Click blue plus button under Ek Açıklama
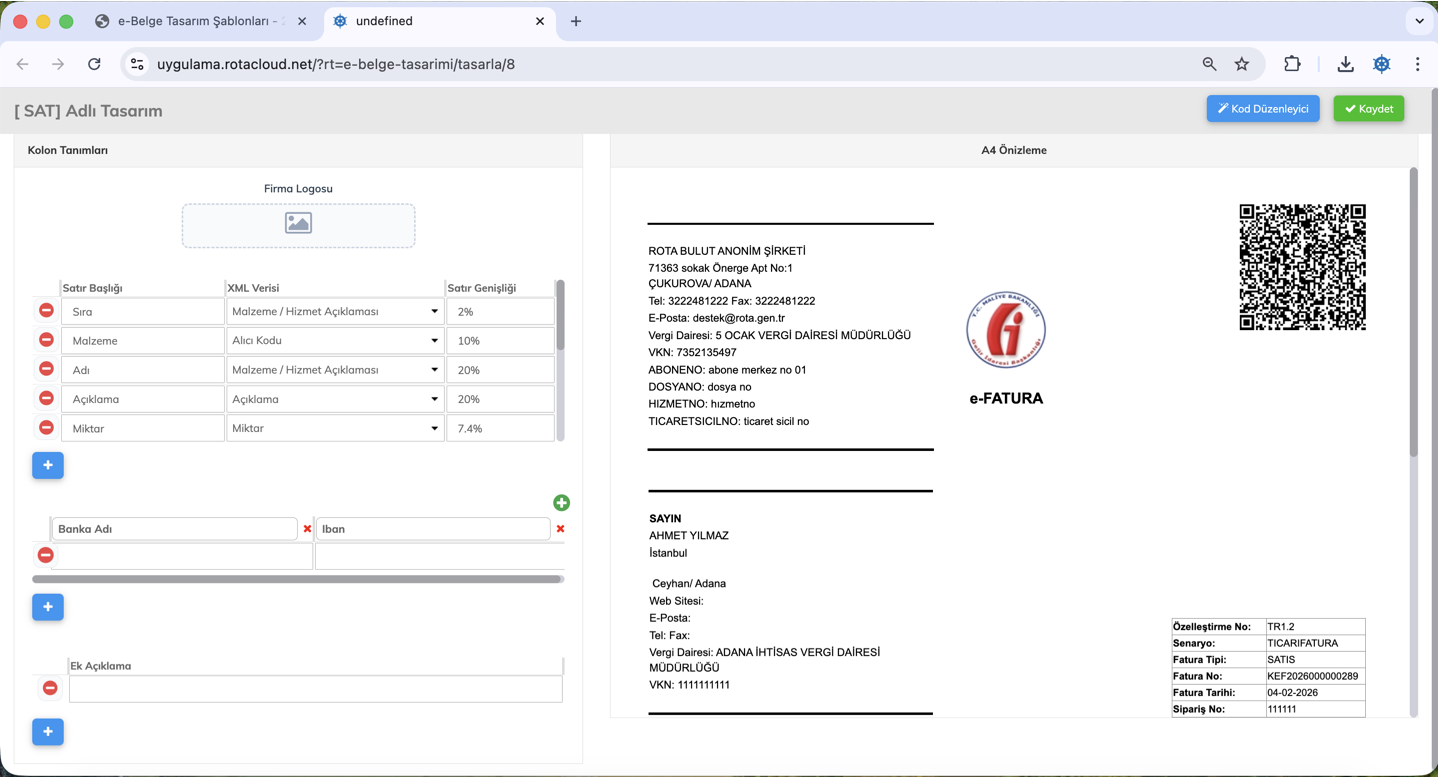The height and width of the screenshot is (777, 1438). 48,732
